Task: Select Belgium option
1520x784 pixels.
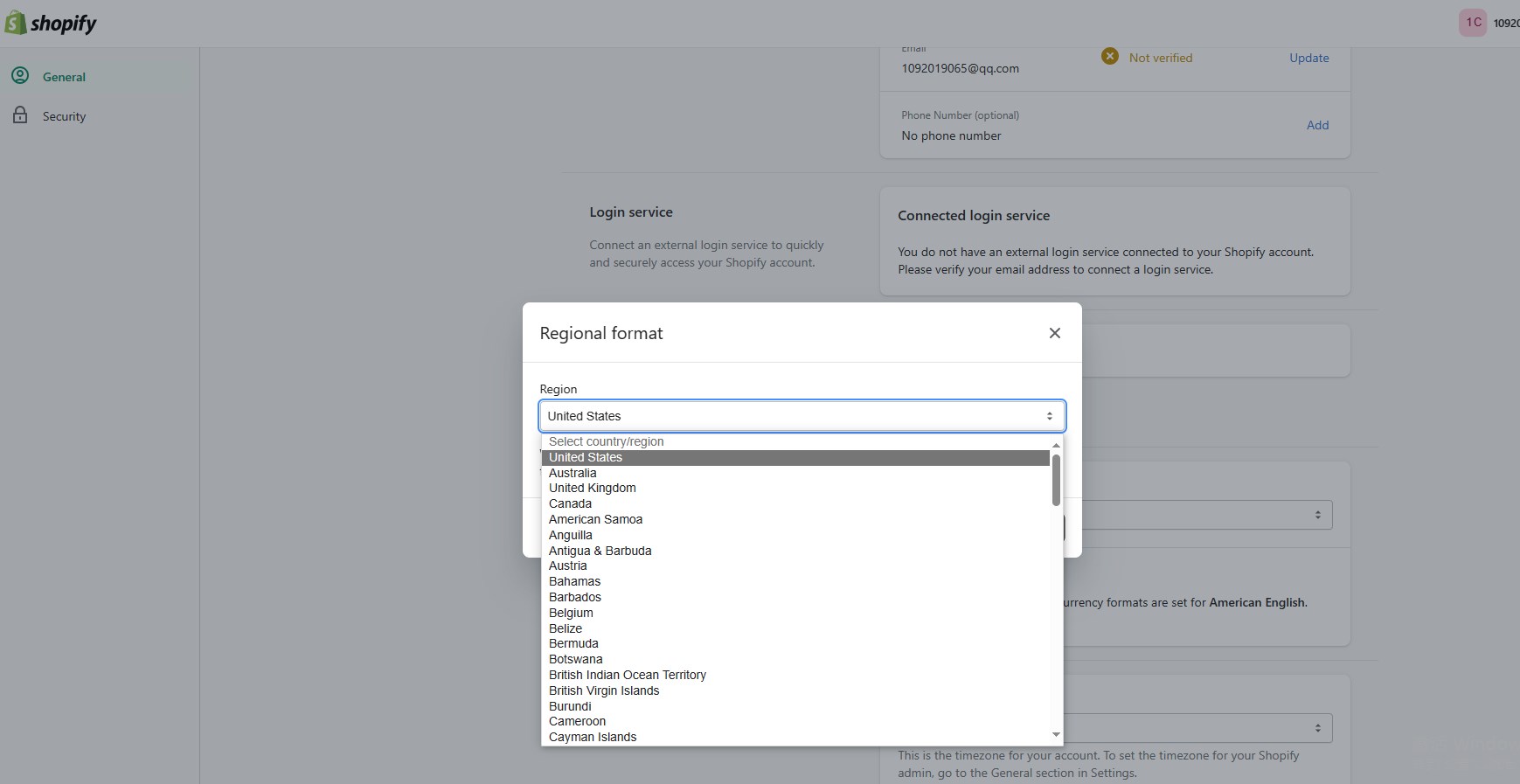Action: coord(795,613)
